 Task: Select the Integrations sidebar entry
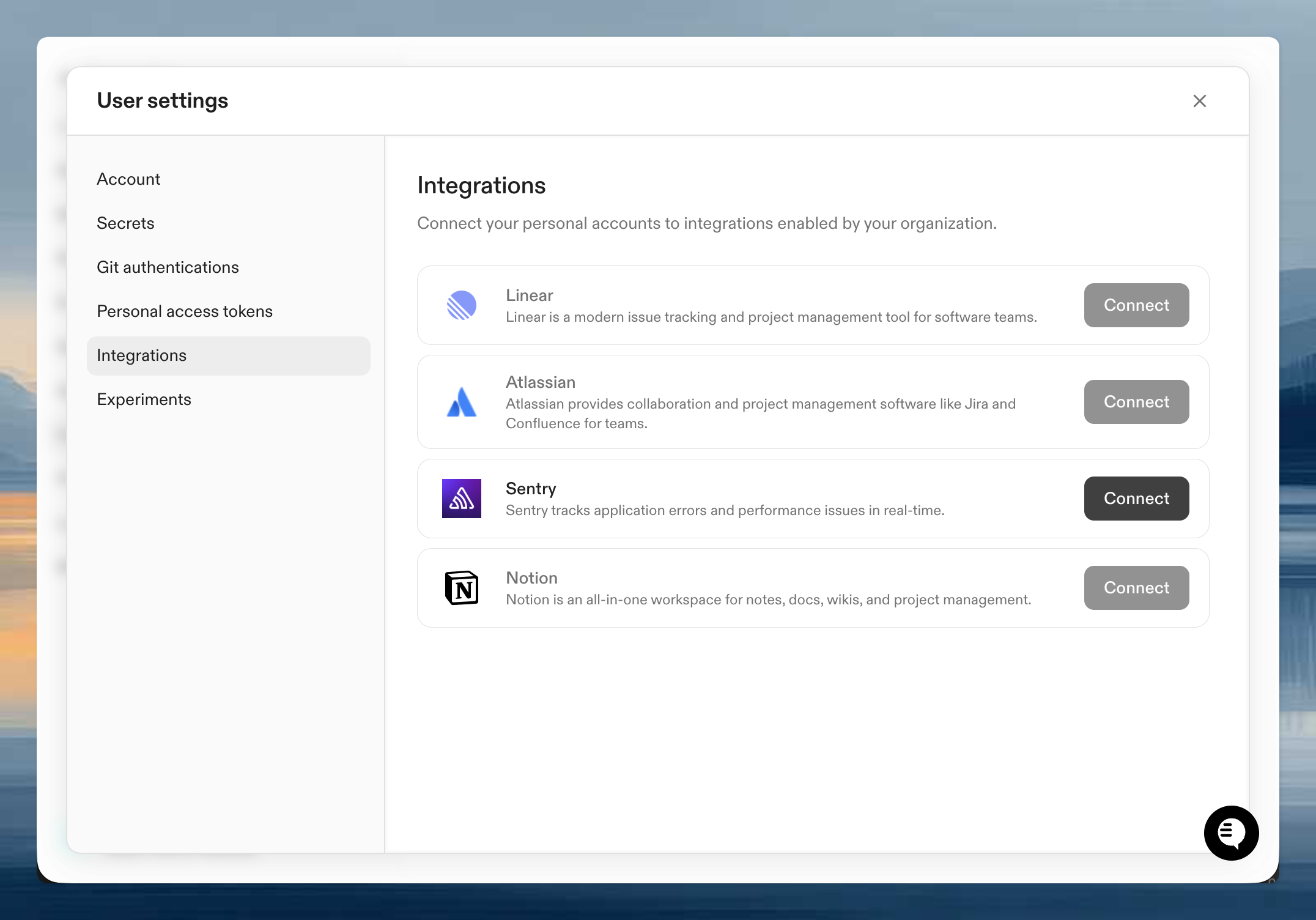tap(141, 355)
